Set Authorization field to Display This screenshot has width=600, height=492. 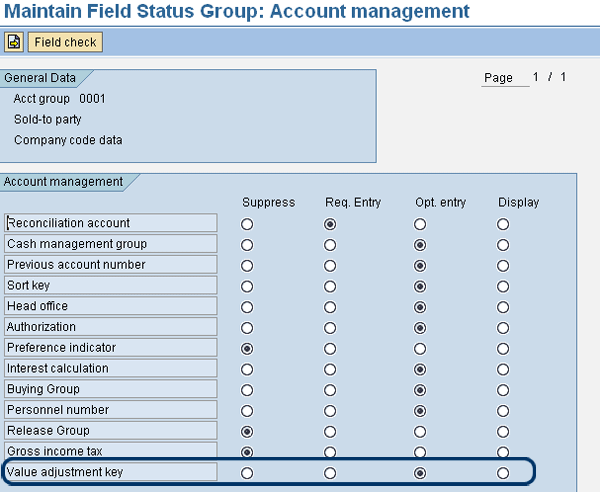(x=503, y=327)
